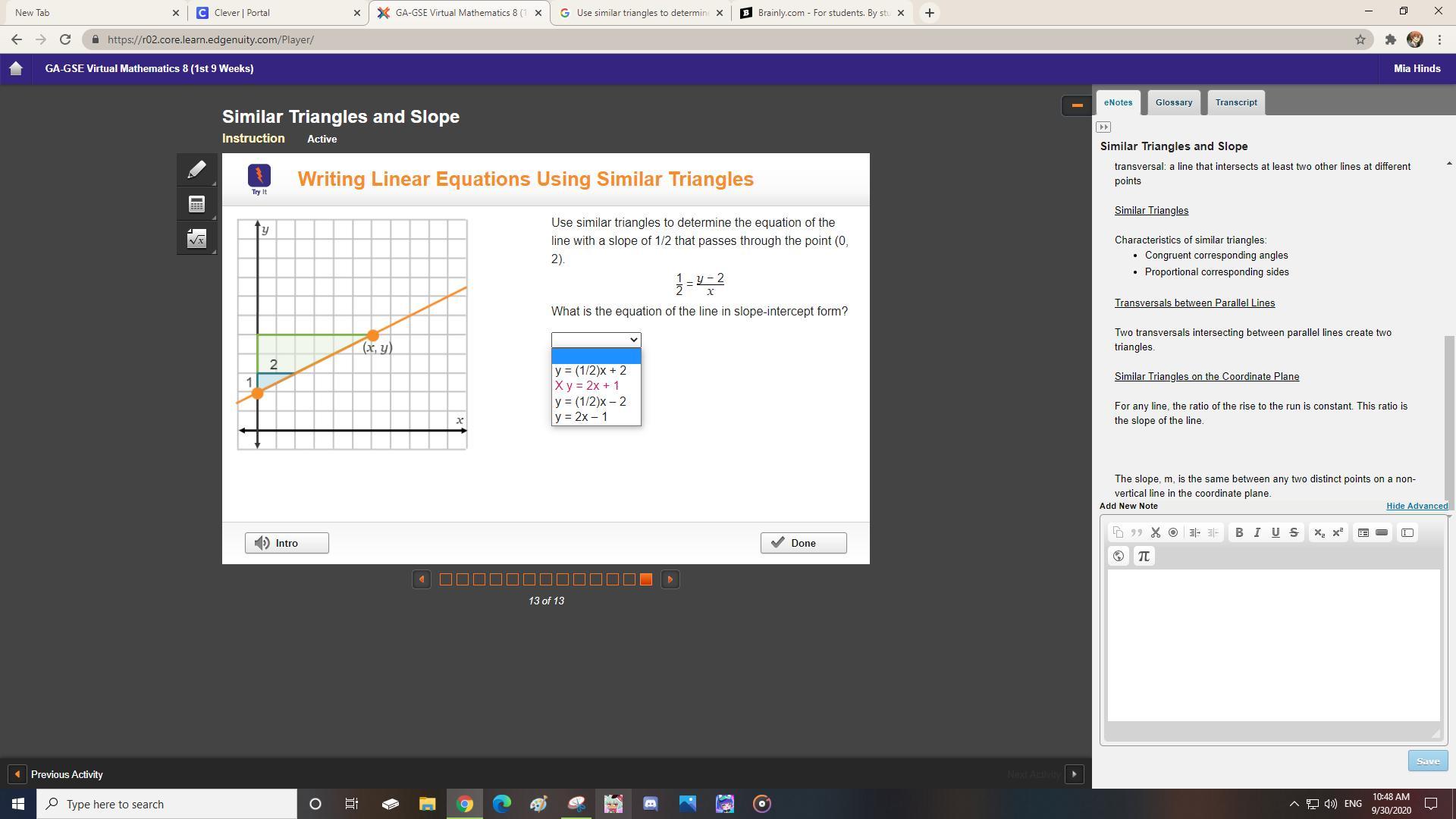
Task: Open Discord from the taskbar
Action: point(650,804)
